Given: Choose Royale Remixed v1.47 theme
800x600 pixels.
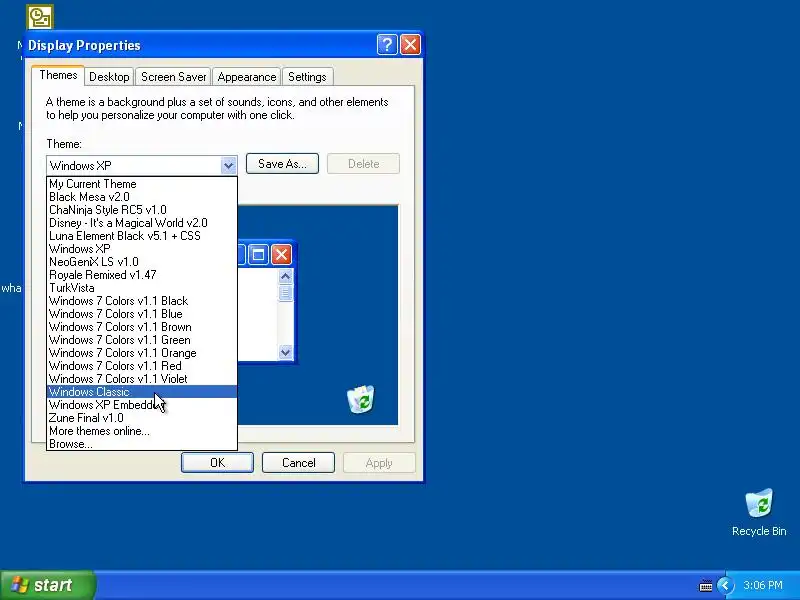Looking at the screenshot, I should pos(142,275).
